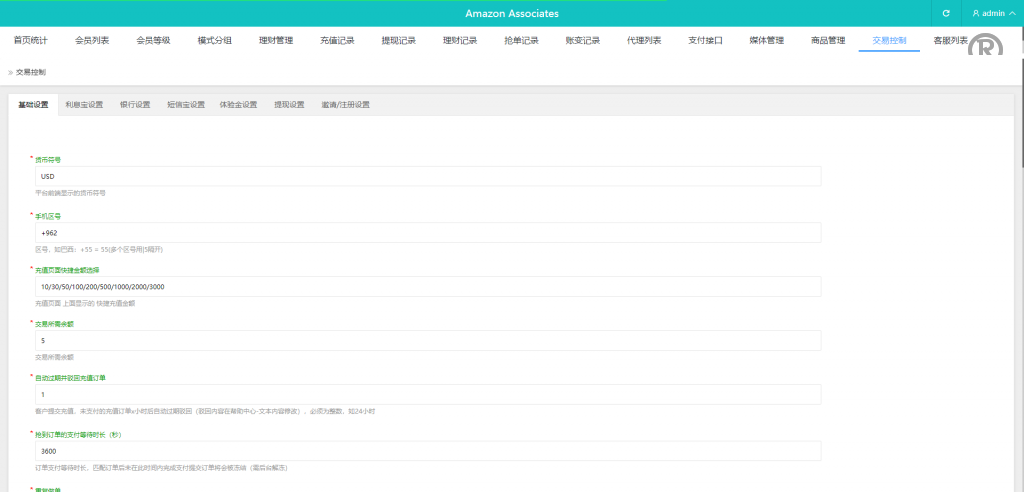Open the 短信宝设置 tab
Screen dimensions: 1024x492
click(185, 105)
